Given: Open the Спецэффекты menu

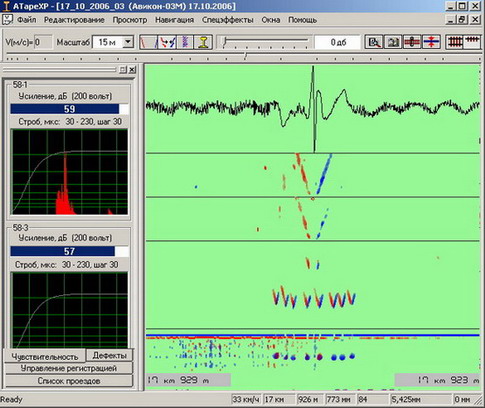Looking at the screenshot, I should tap(228, 20).
